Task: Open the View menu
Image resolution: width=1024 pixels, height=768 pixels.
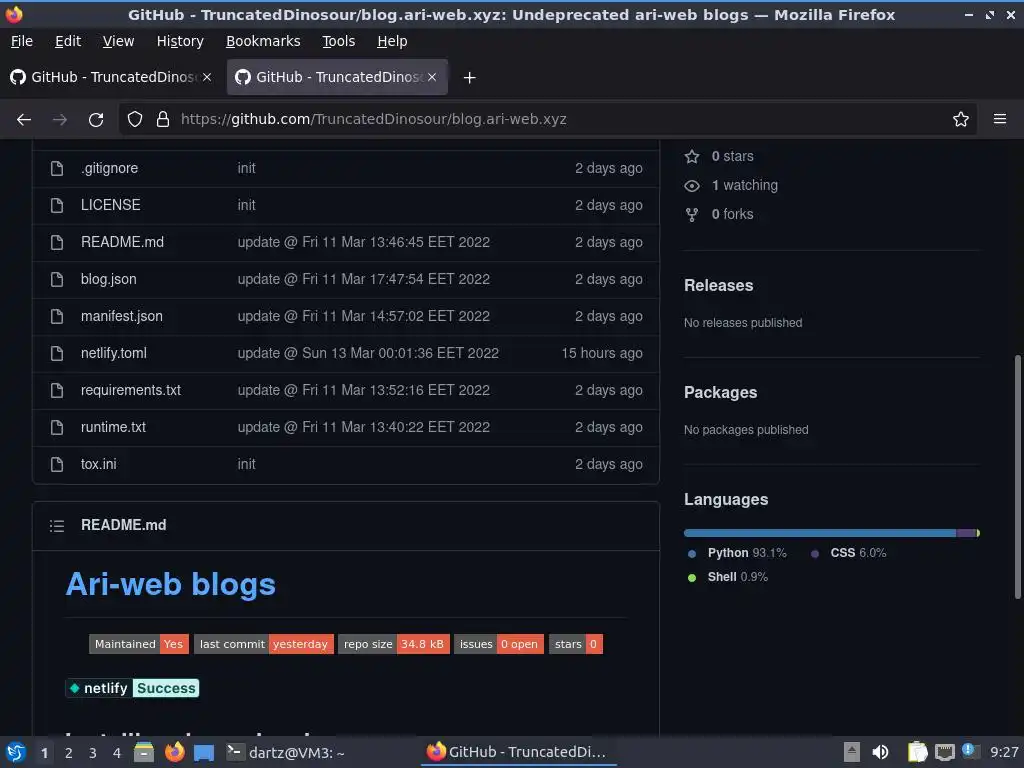Action: click(118, 41)
